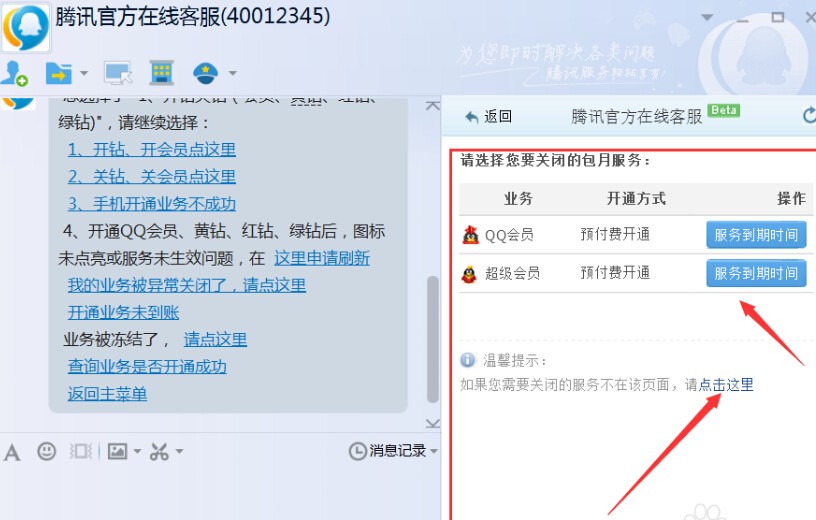The height and width of the screenshot is (520, 816).
Task: Click the 返回主菜单 link
Action: (107, 394)
